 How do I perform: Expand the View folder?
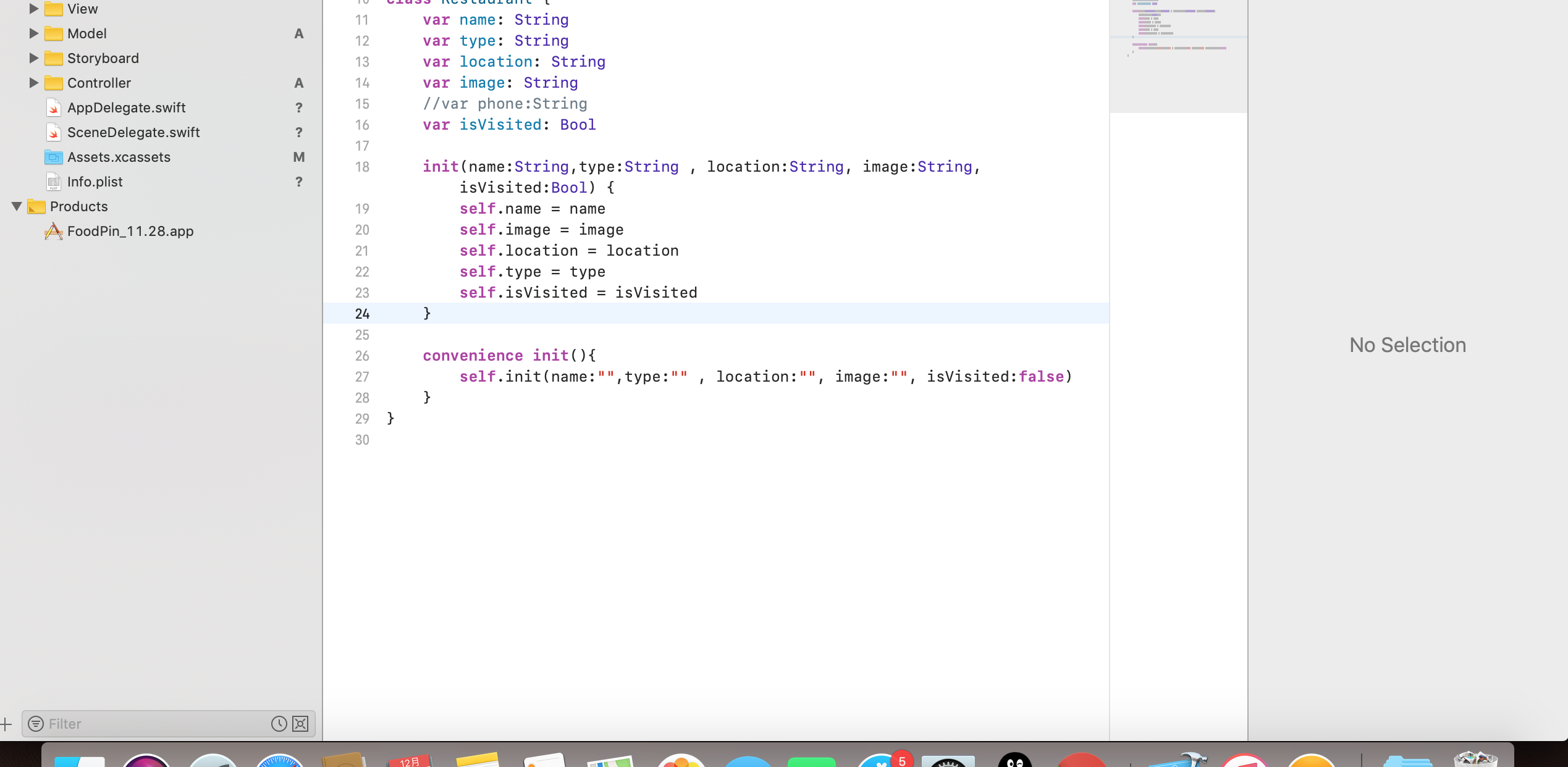[34, 9]
